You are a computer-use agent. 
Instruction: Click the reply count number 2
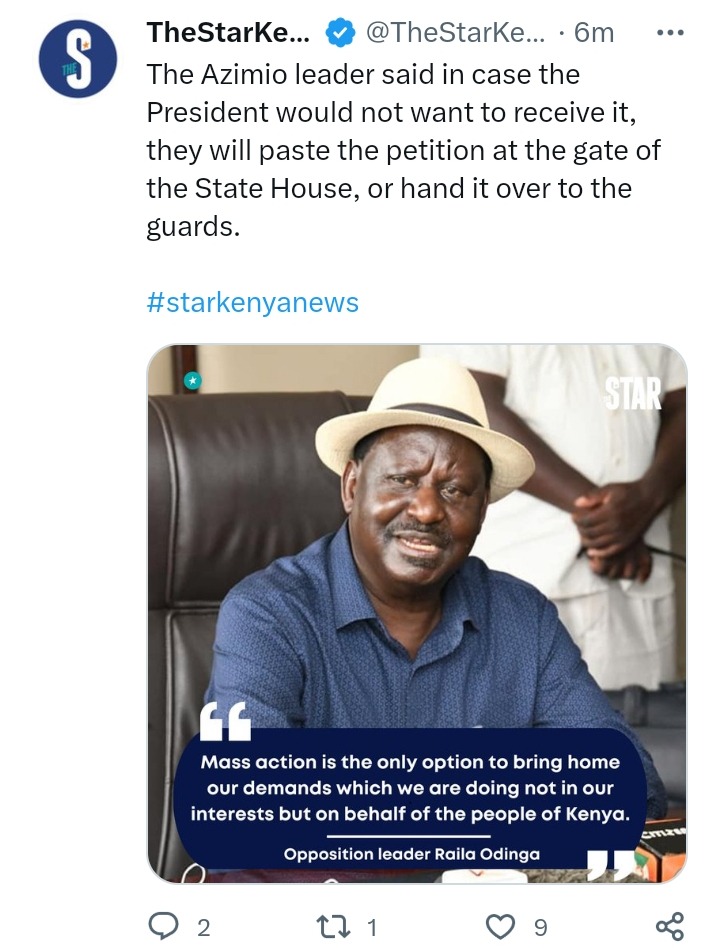click(x=204, y=927)
